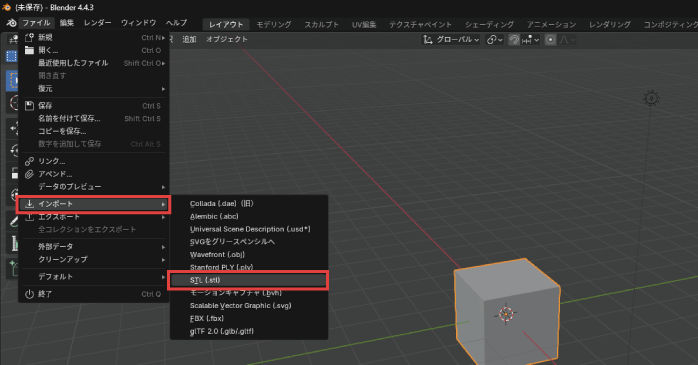Import glTF 2.0 (.glb/.gltf) file
Viewport: 698px width, 365px height.
pyautogui.click(x=249, y=331)
